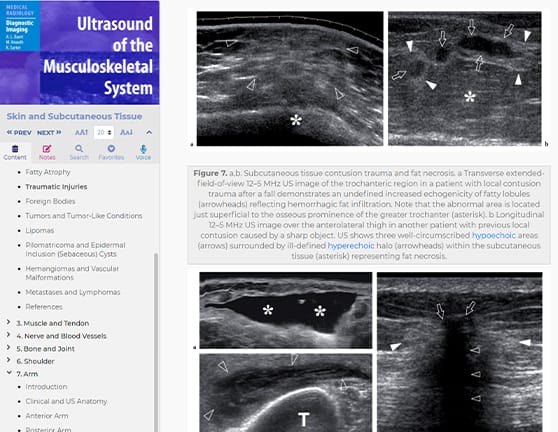Screen dimensions: 558x432
Task: Collapse the toolbar with the up chevron
Action: click(x=149, y=132)
